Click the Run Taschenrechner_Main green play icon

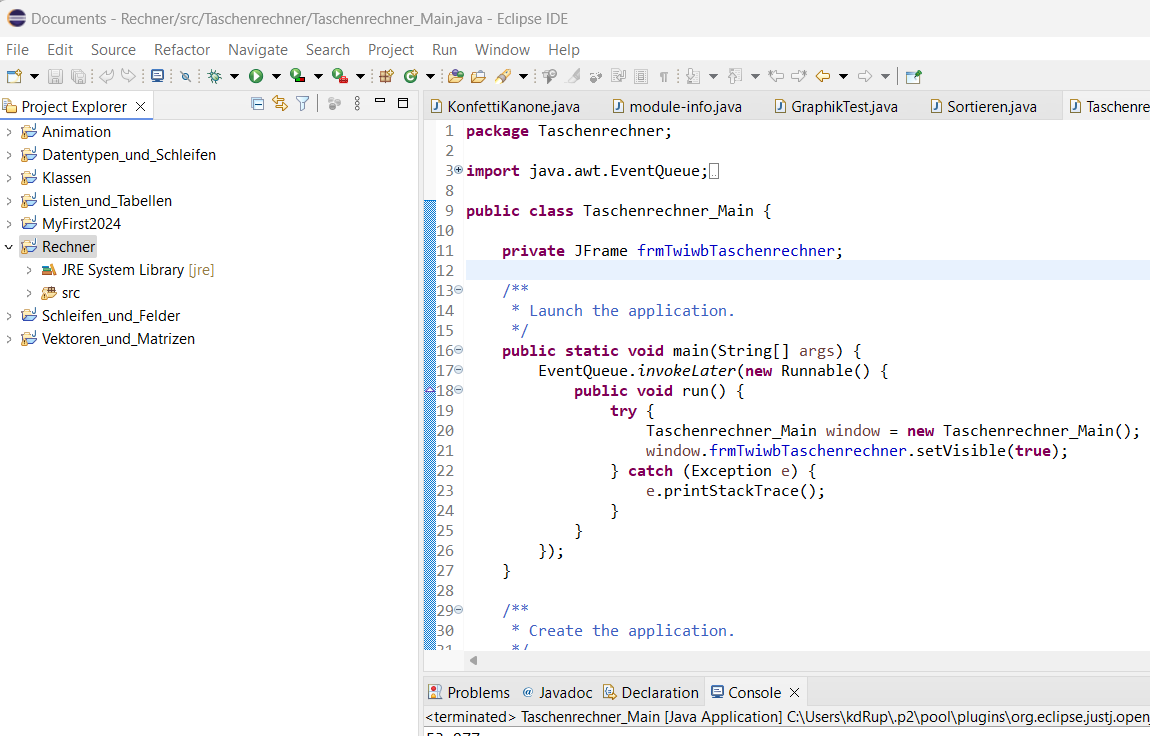(256, 76)
